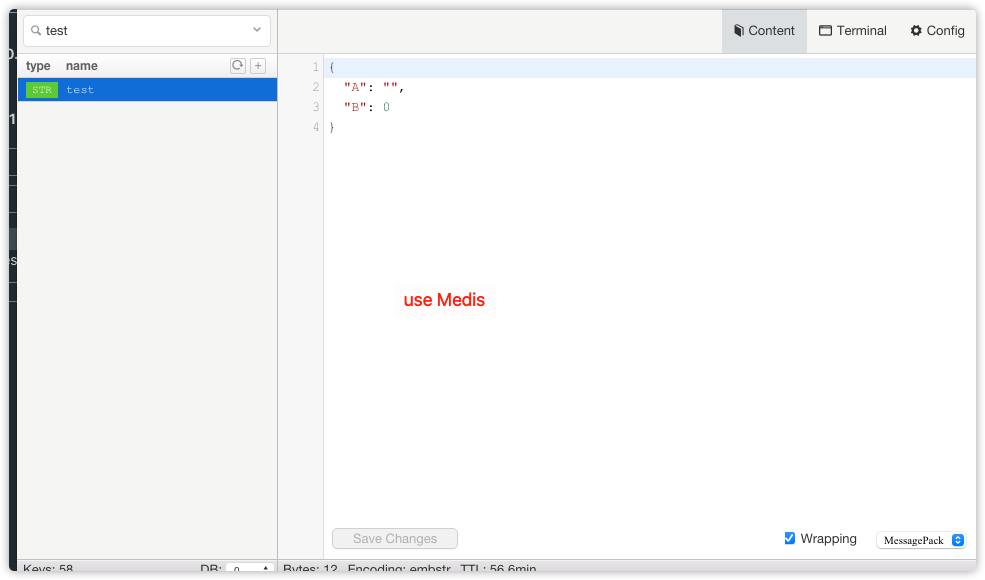Toggle Wrapping for the content view
This screenshot has height=580, width=985.
[789, 538]
